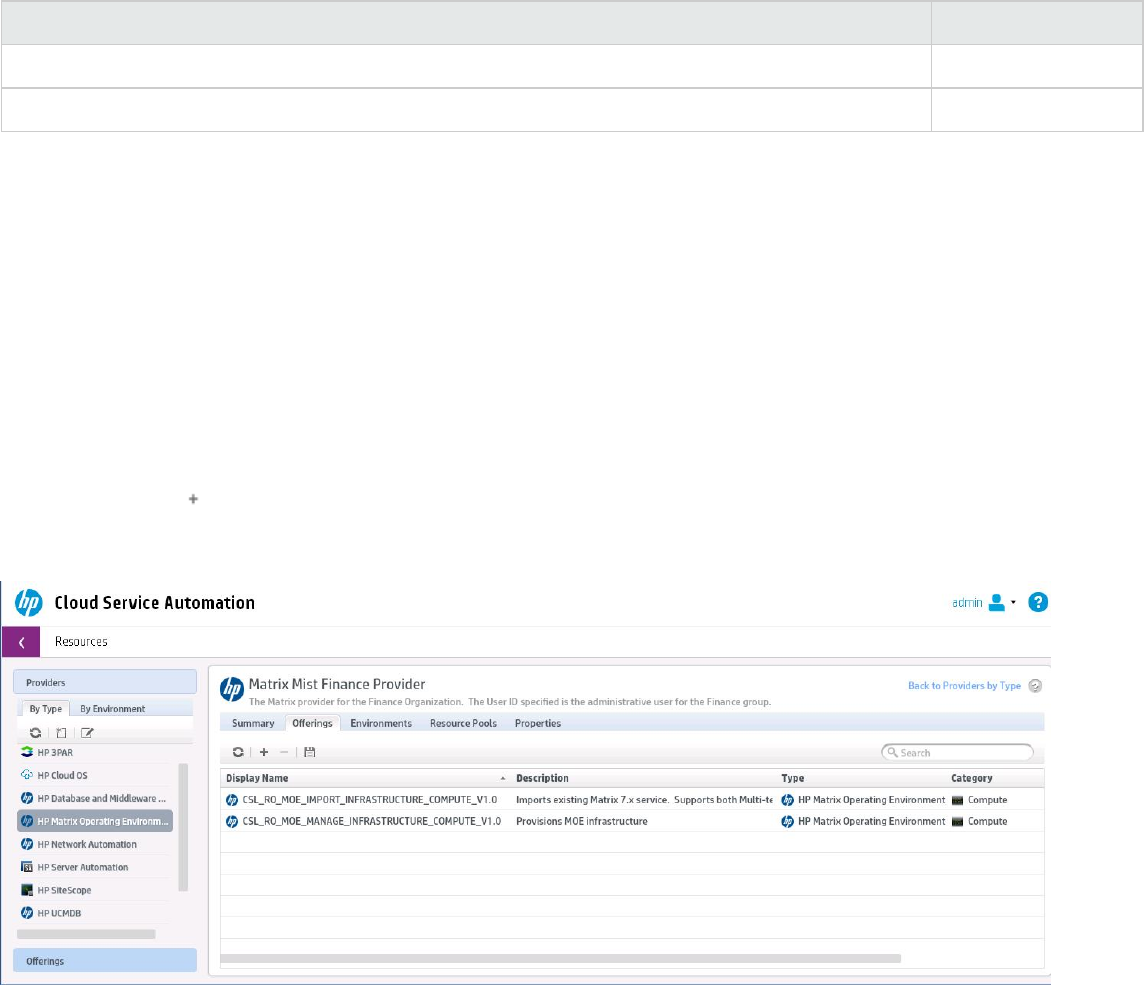The width and height of the screenshot is (1144, 985).
Task: Click the admin user profile icon
Action: [x=997, y=603]
